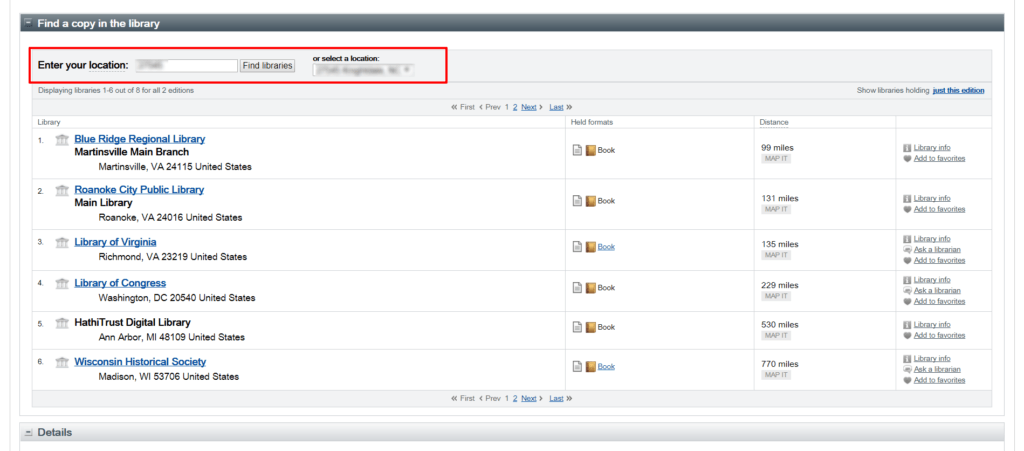Click the Distance column header

pyautogui.click(x=774, y=122)
